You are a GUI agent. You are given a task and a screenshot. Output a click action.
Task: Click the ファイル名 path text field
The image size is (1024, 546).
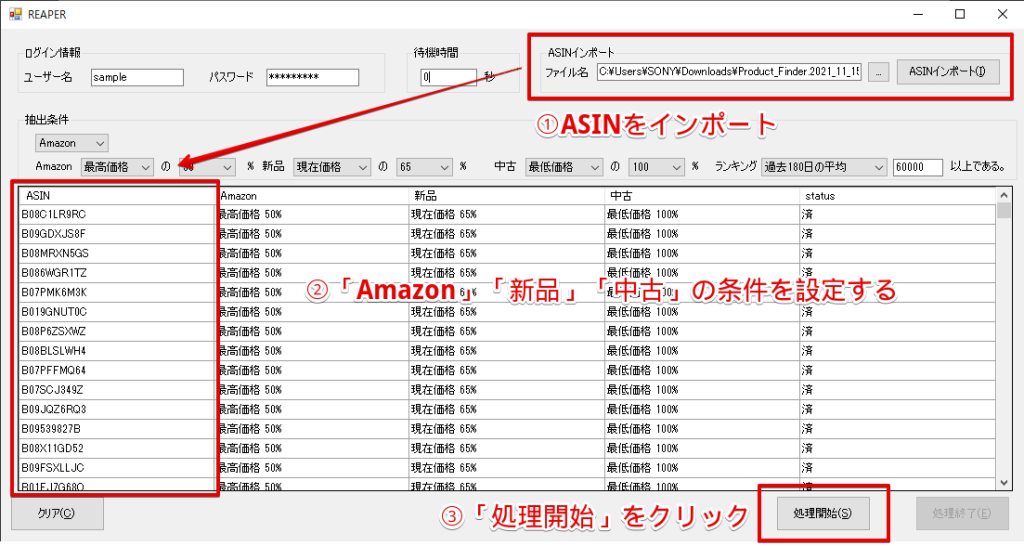[728, 72]
